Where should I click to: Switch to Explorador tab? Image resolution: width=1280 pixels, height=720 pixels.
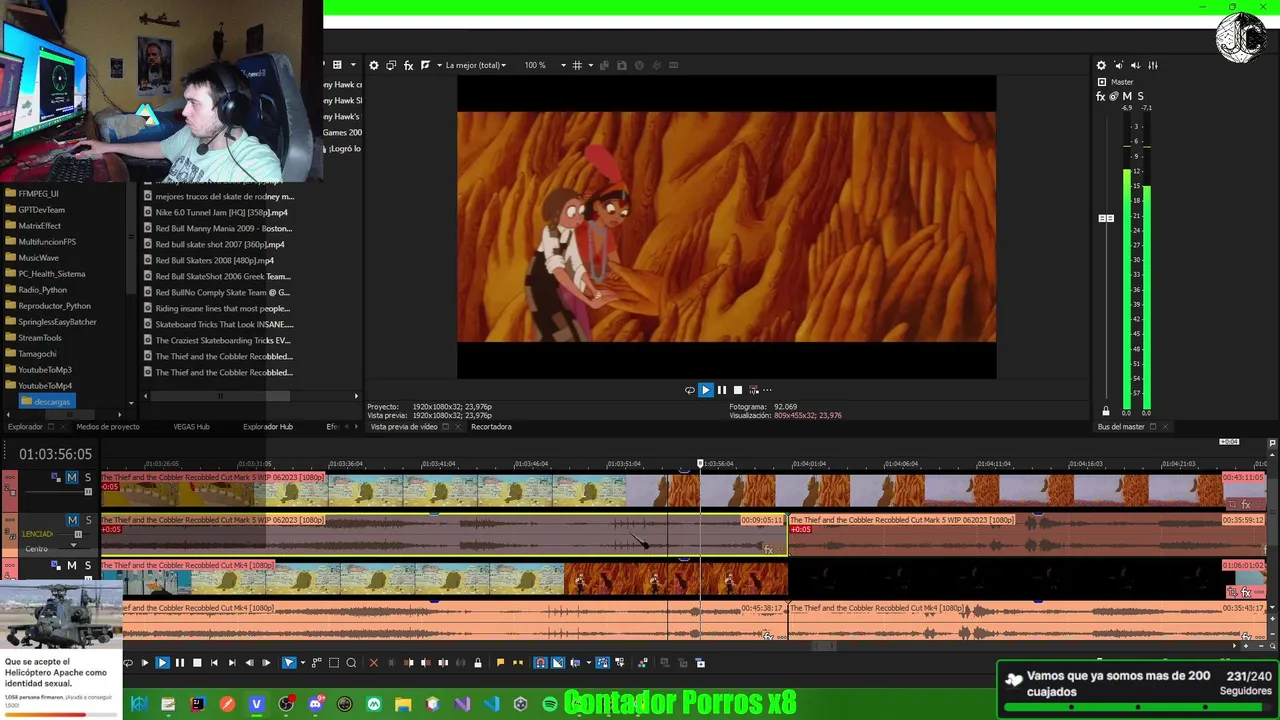pos(25,427)
